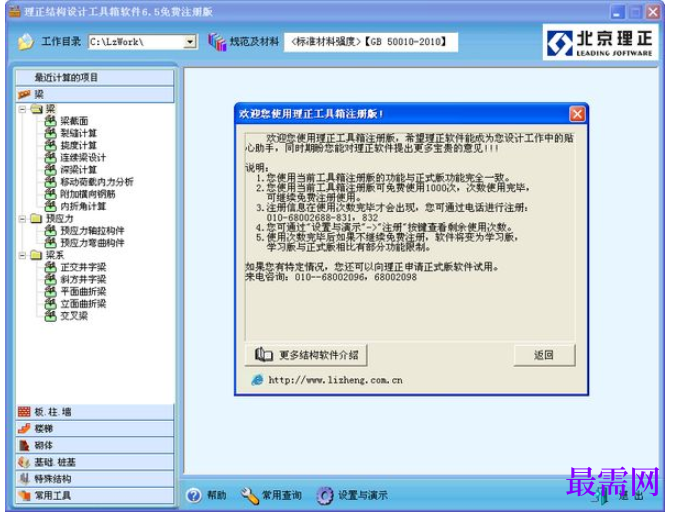Click the 北京理正 logo
Screen dimensions: 678x513
point(601,42)
